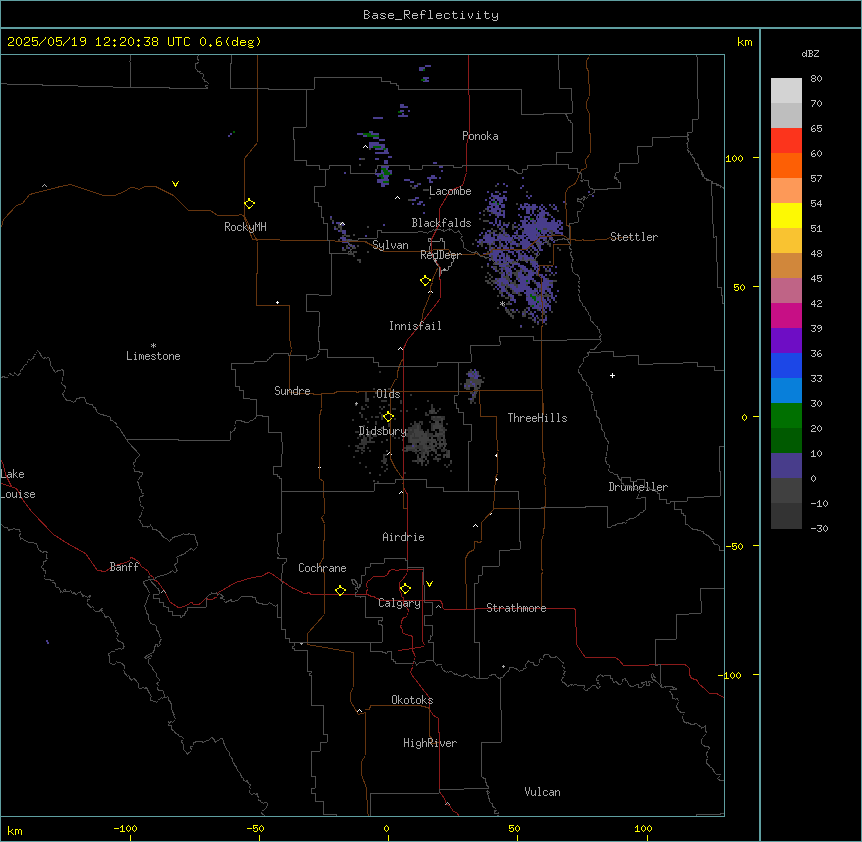Click the Limestone label
Viewport: 862px width, 842px height.
point(153,356)
